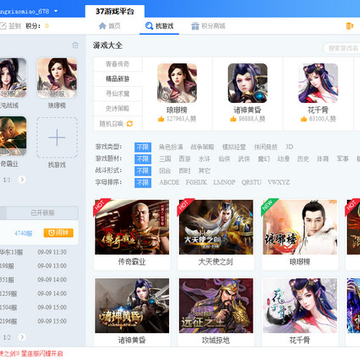Filter theme by 军事

(x=342, y=159)
